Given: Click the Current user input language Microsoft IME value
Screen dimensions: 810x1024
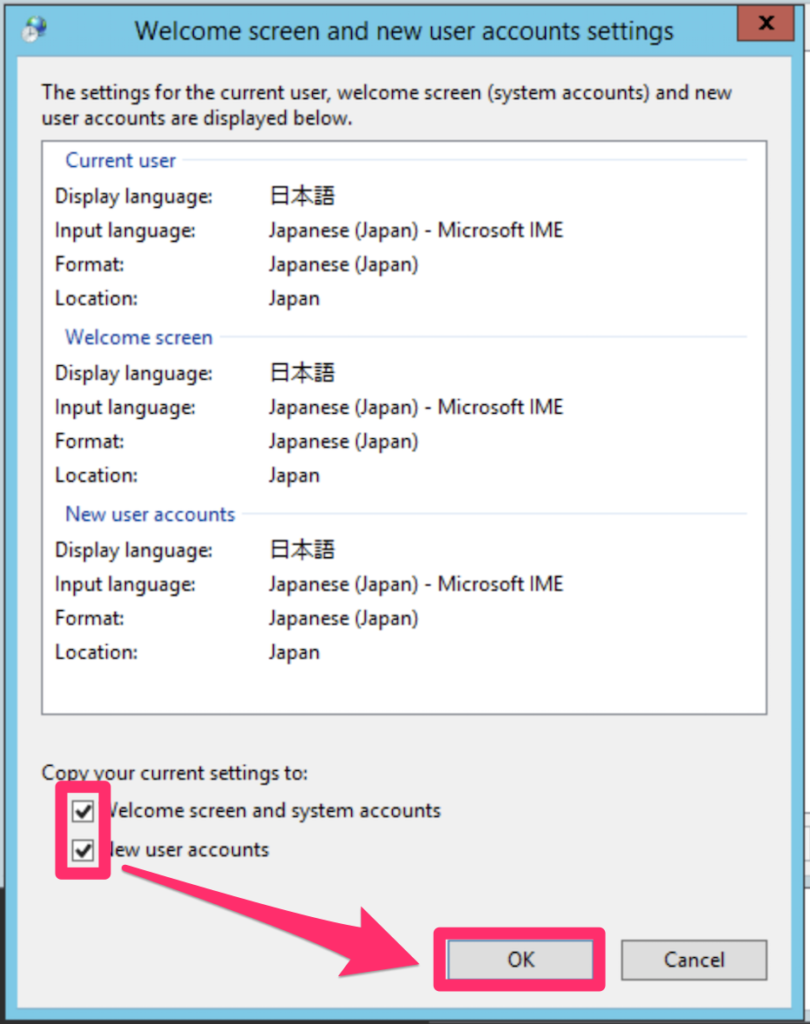Looking at the screenshot, I should click(x=415, y=231).
